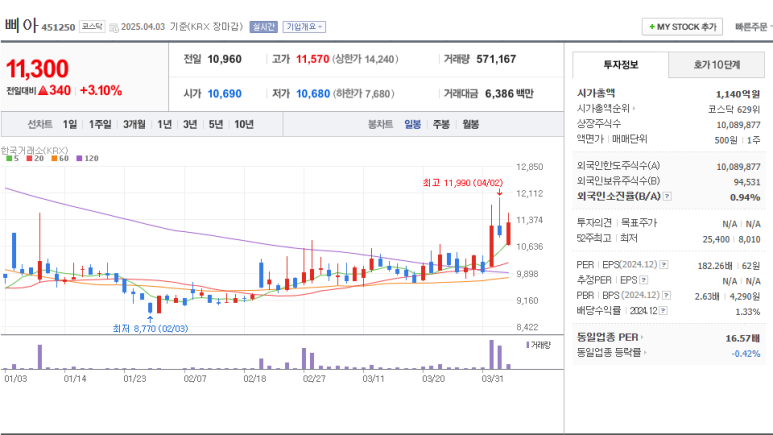Select the 3년 line chart period
This screenshot has height=435, width=773.
pyautogui.click(x=190, y=124)
